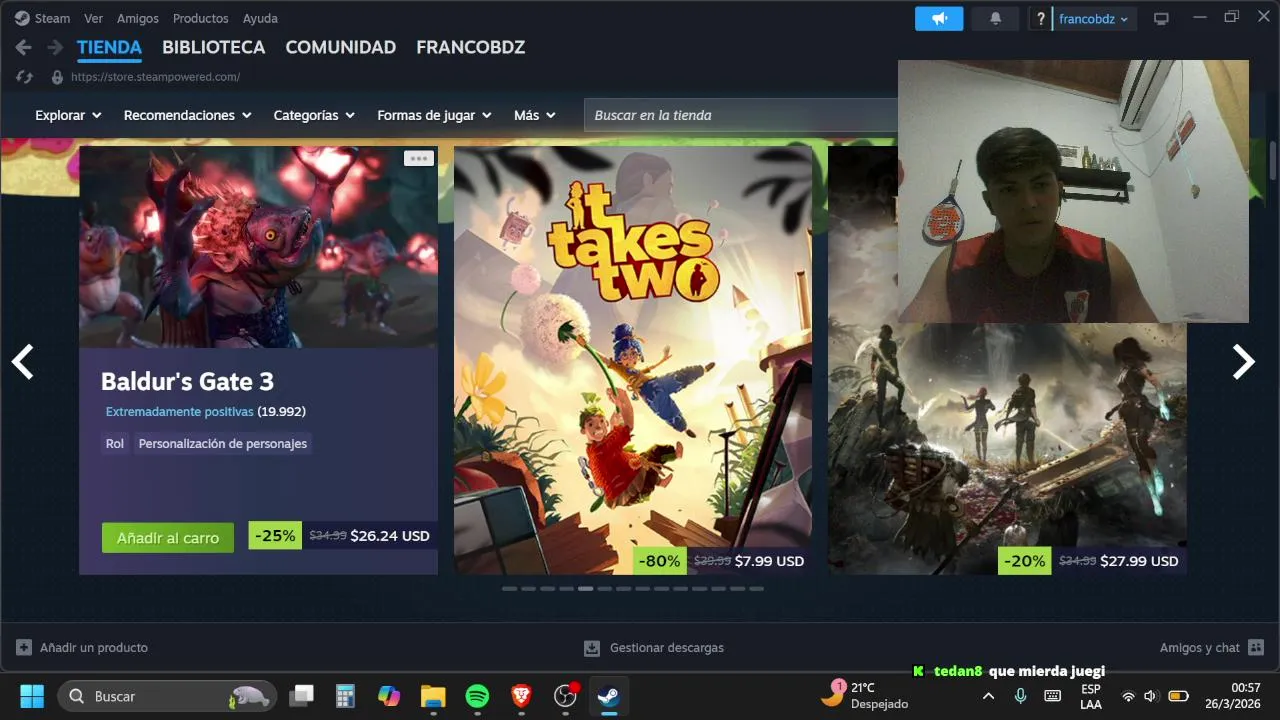
Task: Open the OBS Studio taskbar icon
Action: [566, 696]
